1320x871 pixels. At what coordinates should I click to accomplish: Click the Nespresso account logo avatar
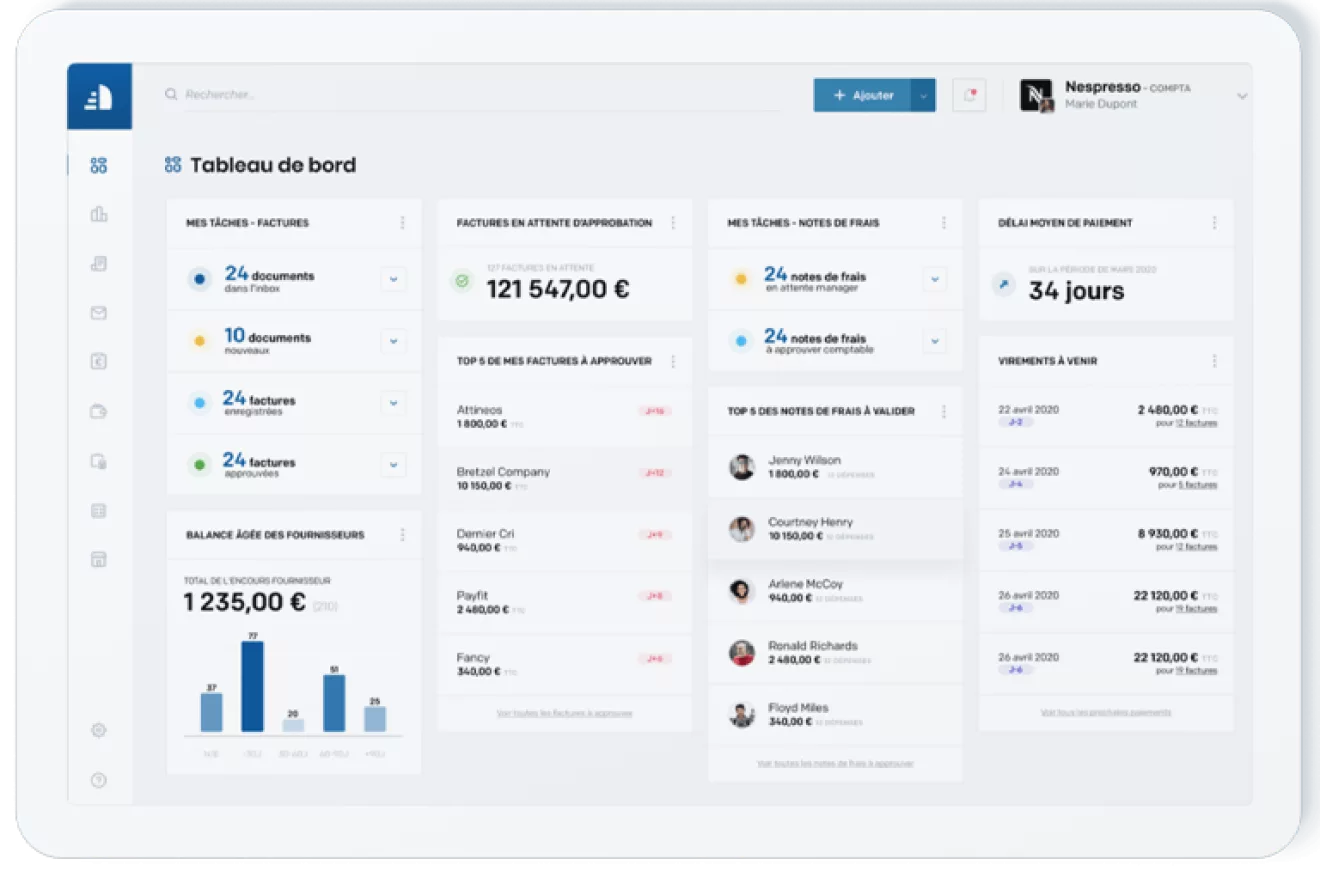point(1036,95)
